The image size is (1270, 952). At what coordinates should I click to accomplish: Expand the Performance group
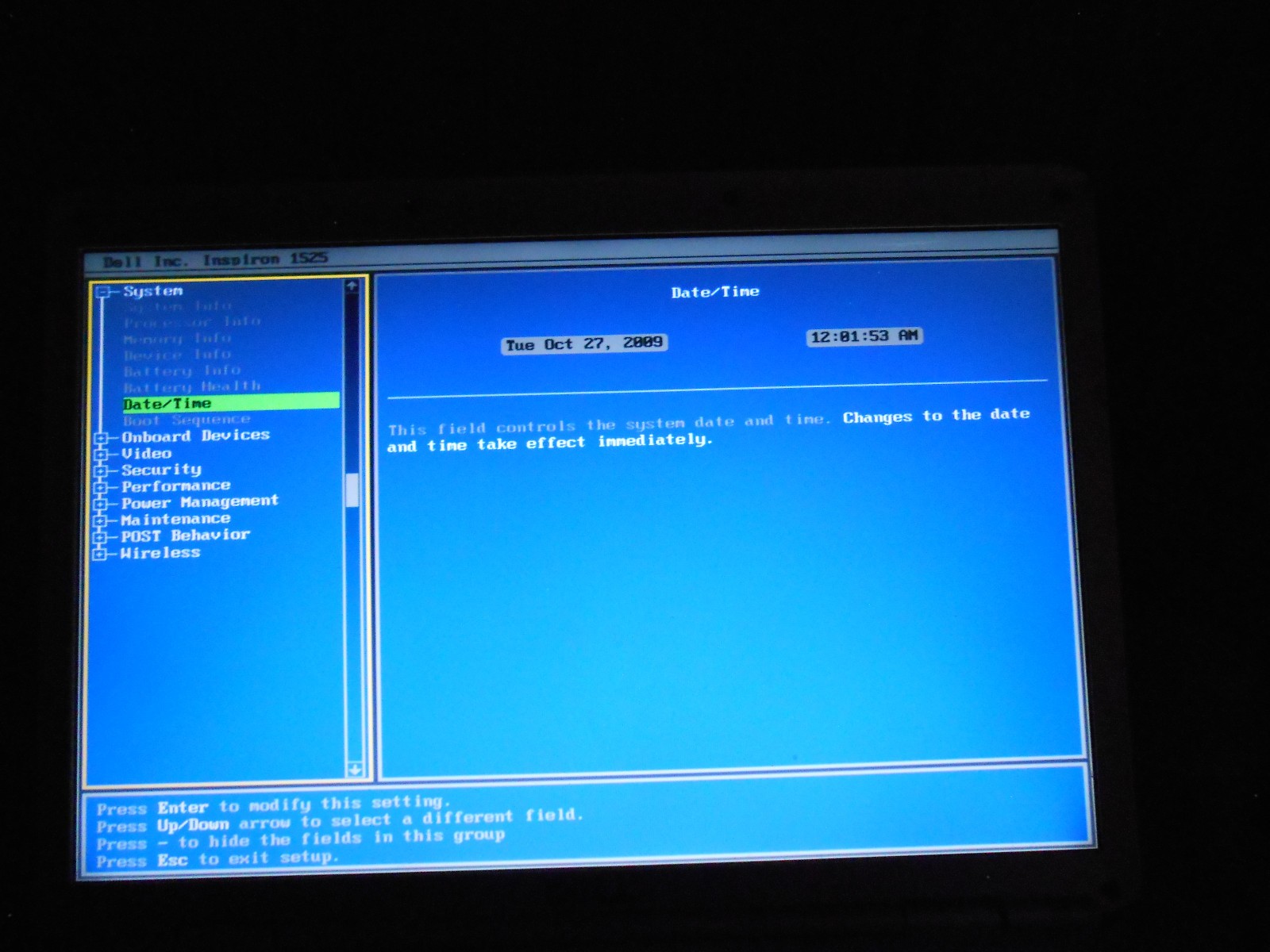(x=100, y=487)
